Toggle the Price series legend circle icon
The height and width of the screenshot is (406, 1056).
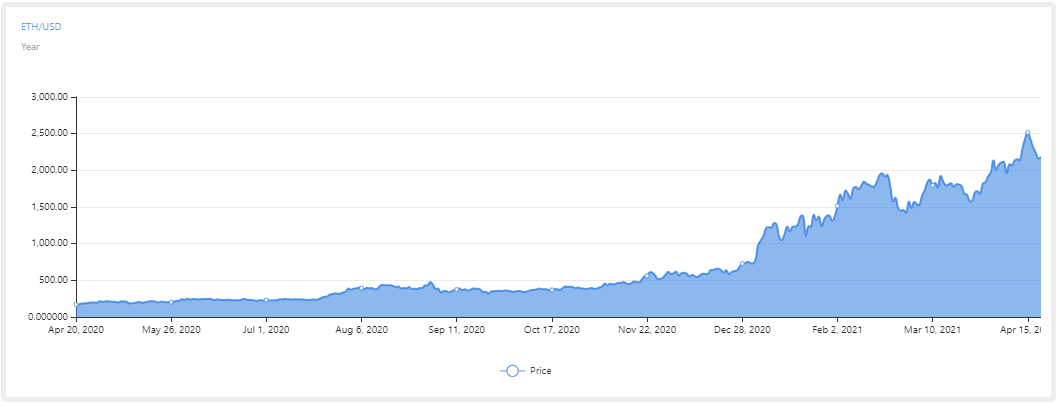512,371
